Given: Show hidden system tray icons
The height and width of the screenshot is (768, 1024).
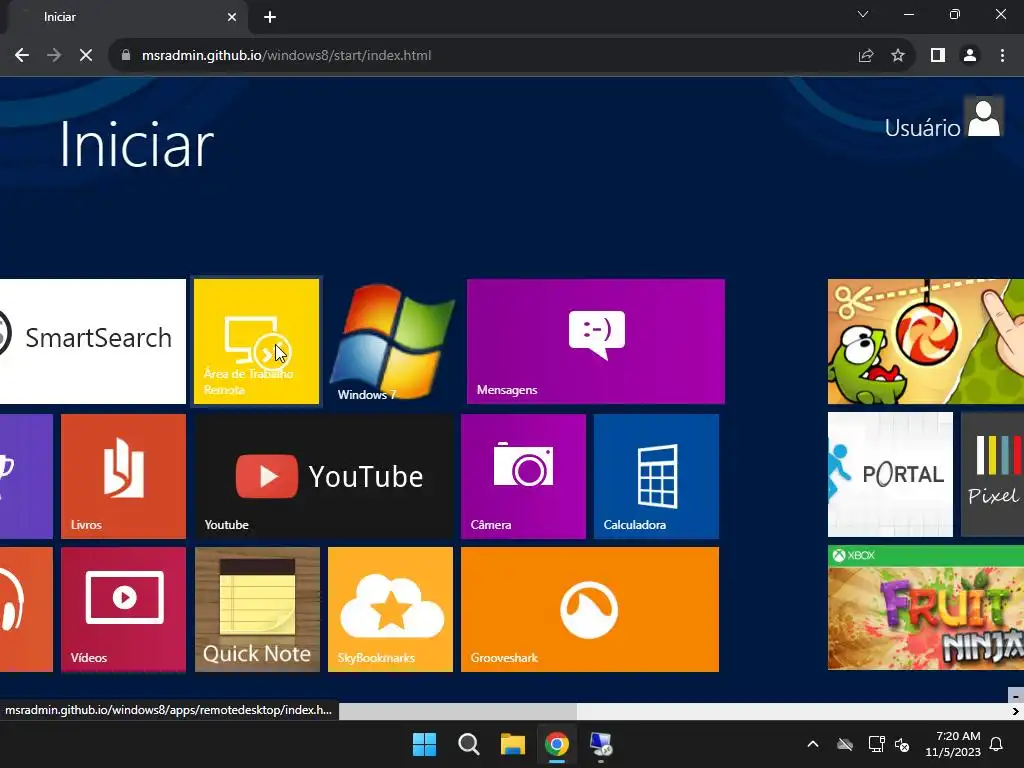Looking at the screenshot, I should coord(813,744).
